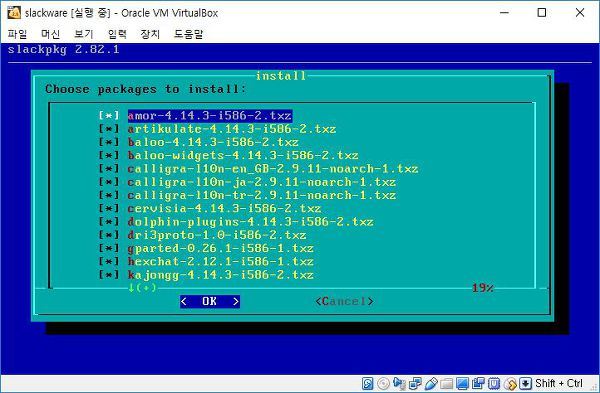Click the display monitor status icon
Screen dimensions: 600x393
462,383
